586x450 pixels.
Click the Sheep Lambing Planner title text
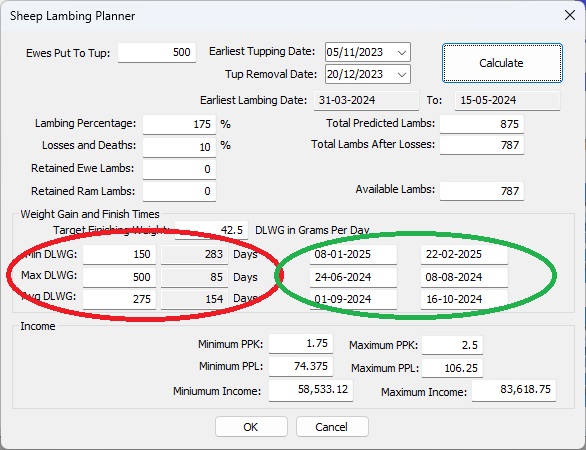pos(73,16)
